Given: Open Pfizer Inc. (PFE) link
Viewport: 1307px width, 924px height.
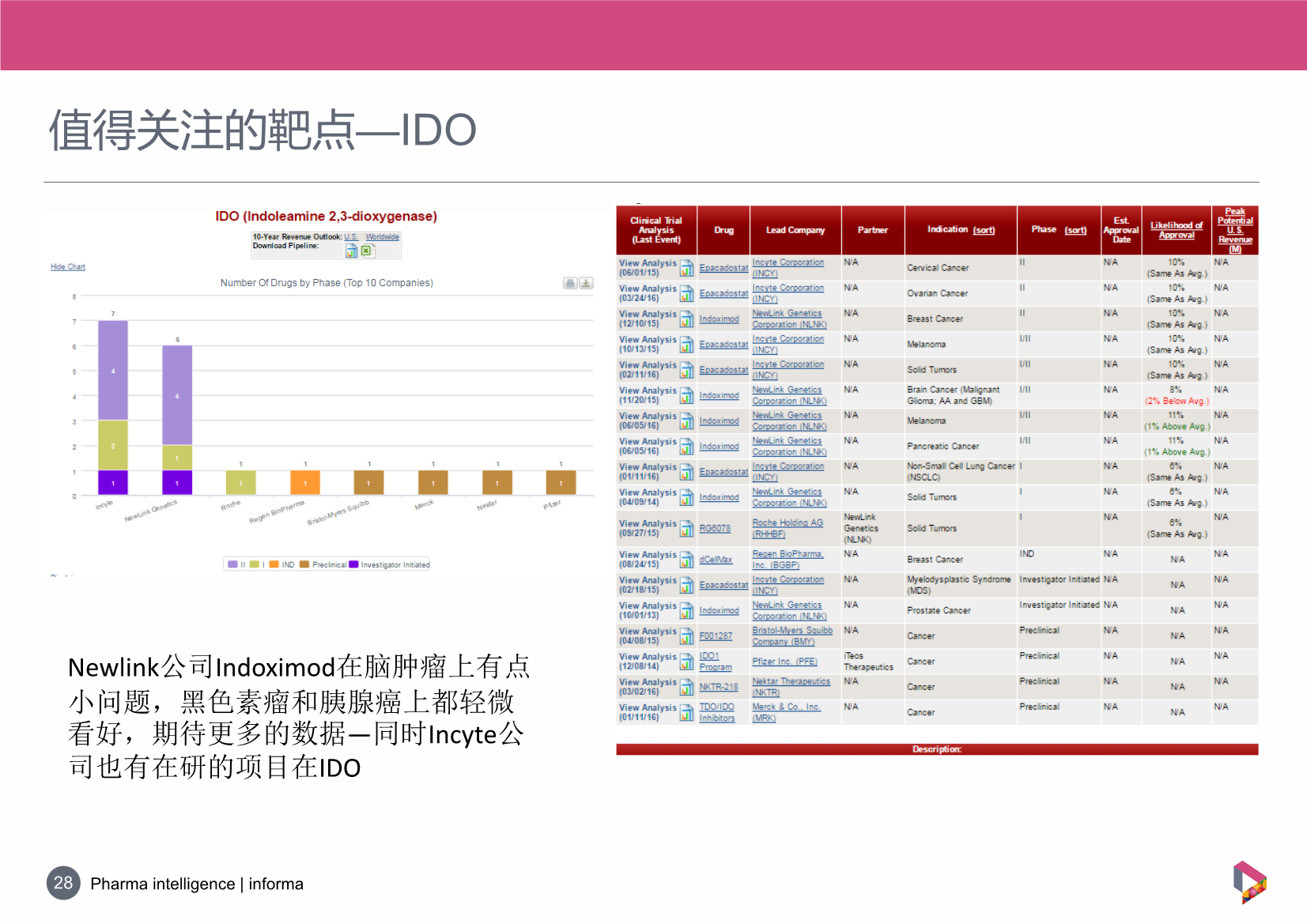Looking at the screenshot, I should coord(784,662).
